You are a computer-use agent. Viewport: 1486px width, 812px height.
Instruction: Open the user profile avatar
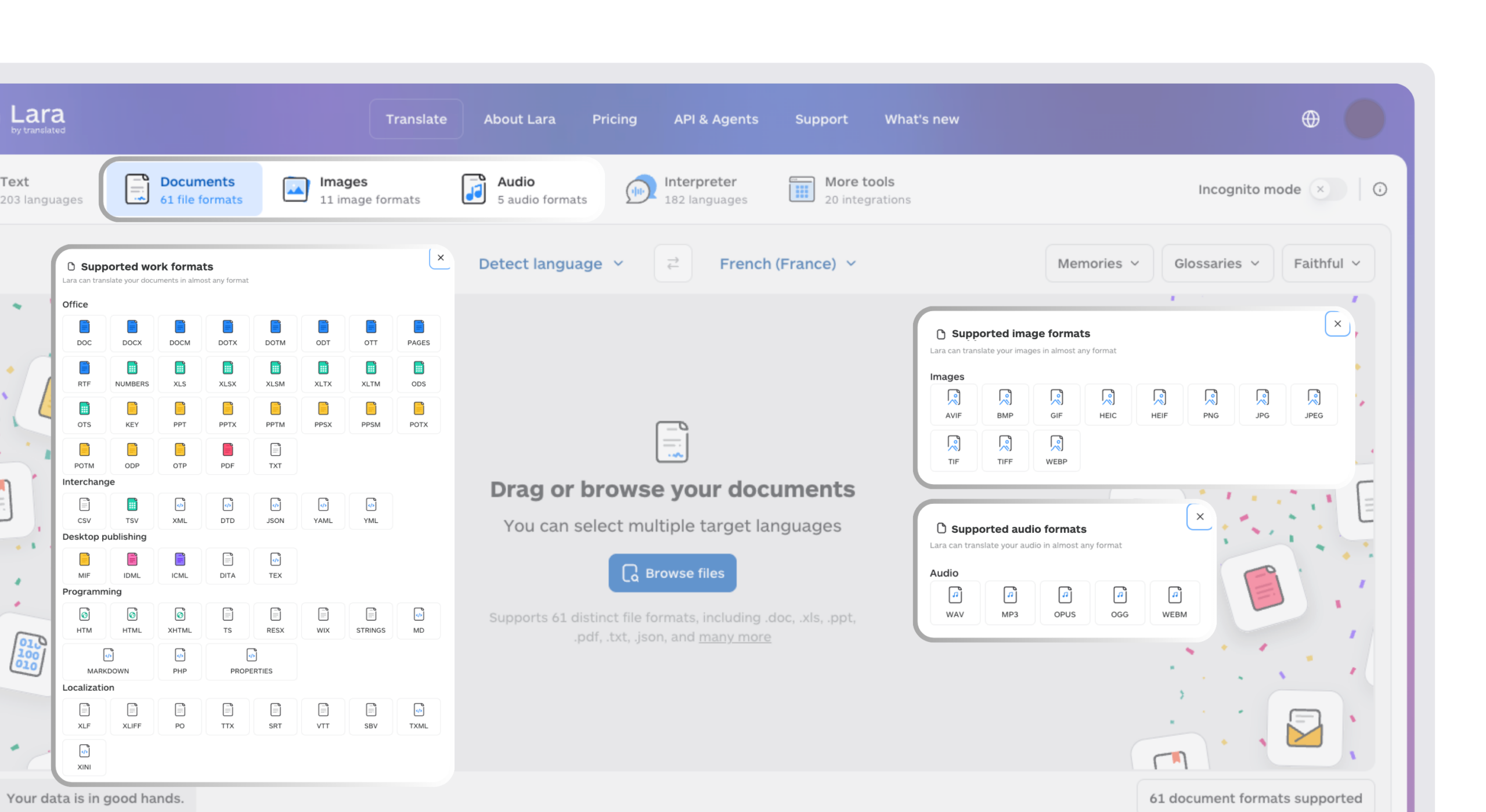[1364, 119]
